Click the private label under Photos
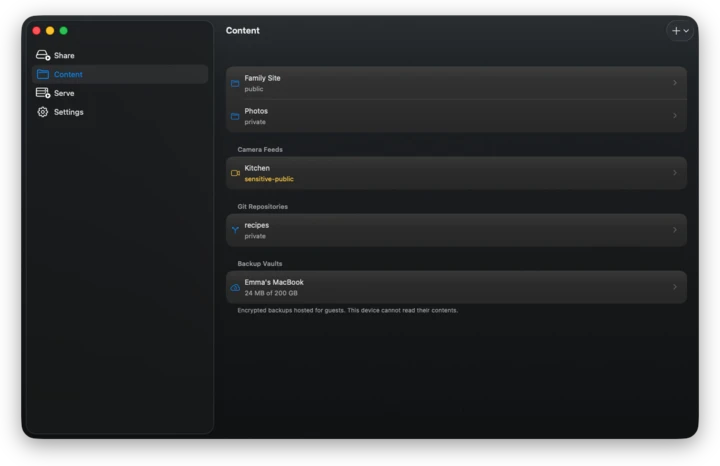The image size is (720, 466). coord(255,122)
